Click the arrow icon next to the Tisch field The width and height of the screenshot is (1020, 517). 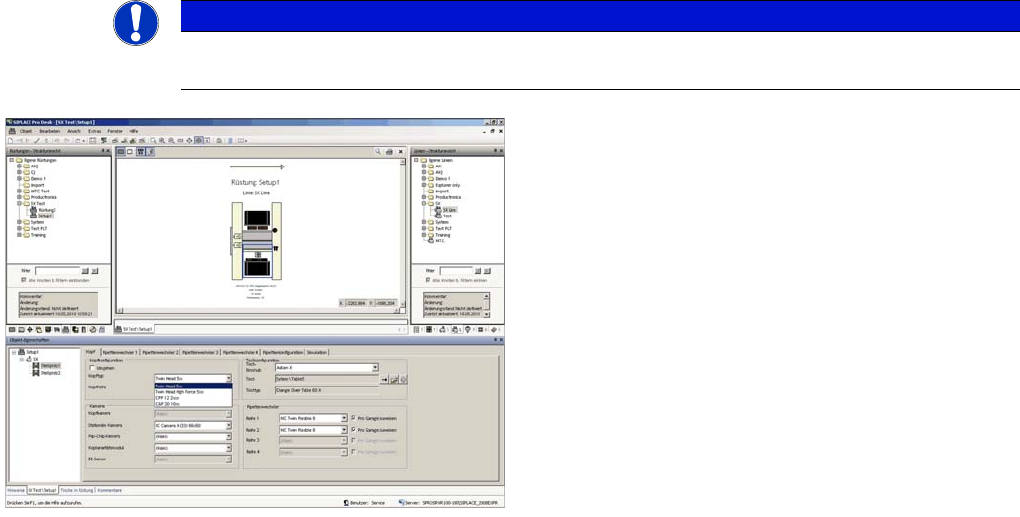pyautogui.click(x=383, y=380)
